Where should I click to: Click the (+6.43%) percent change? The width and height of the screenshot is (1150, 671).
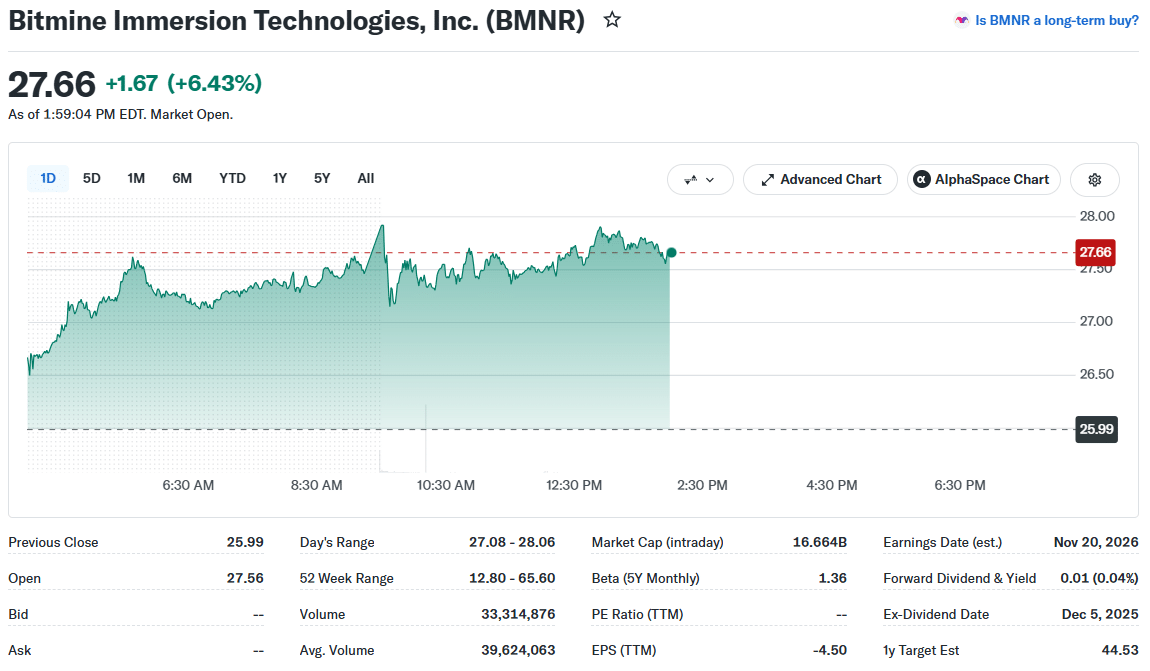[x=214, y=83]
